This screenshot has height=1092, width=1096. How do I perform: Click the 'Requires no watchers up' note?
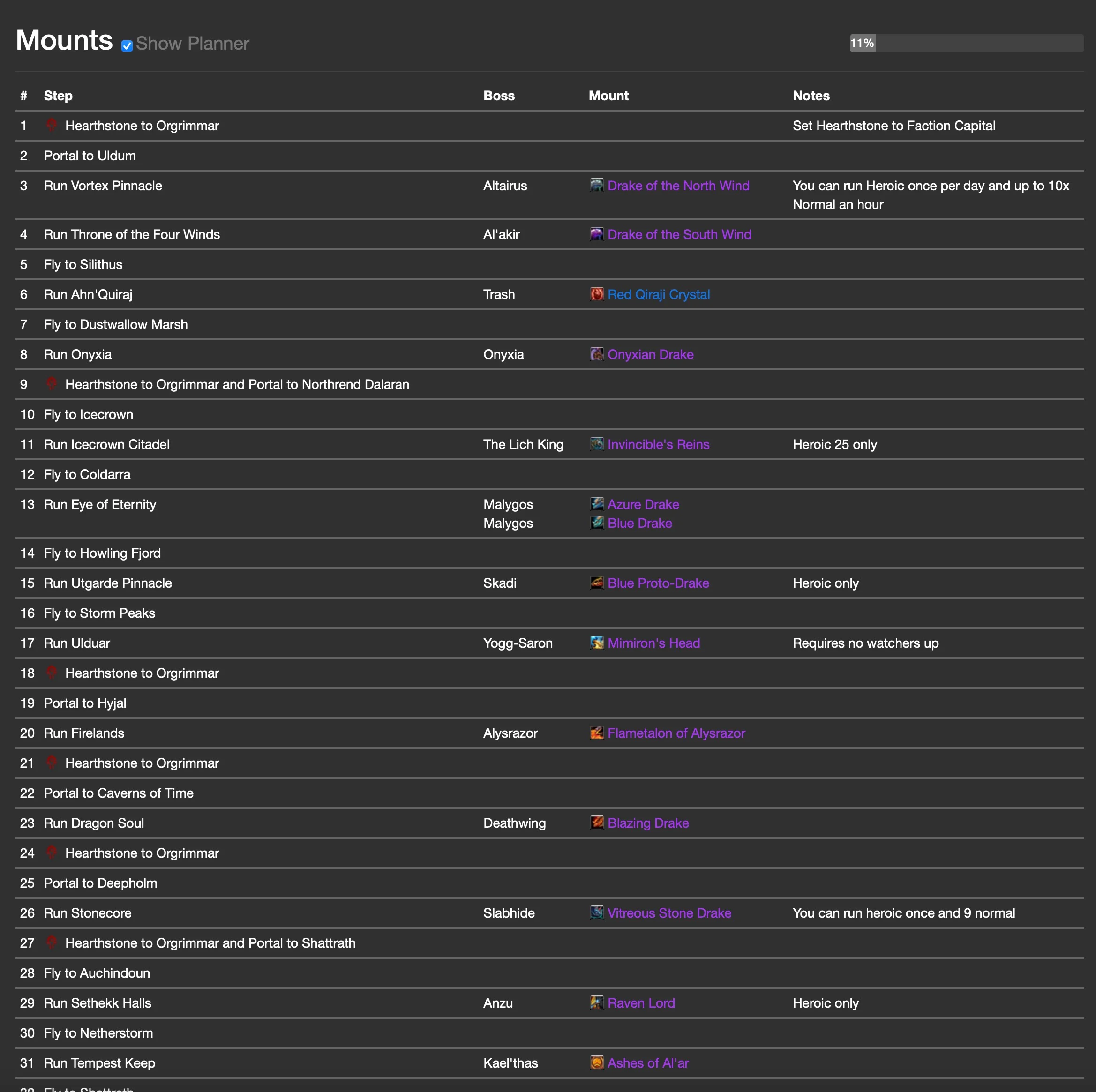point(866,643)
